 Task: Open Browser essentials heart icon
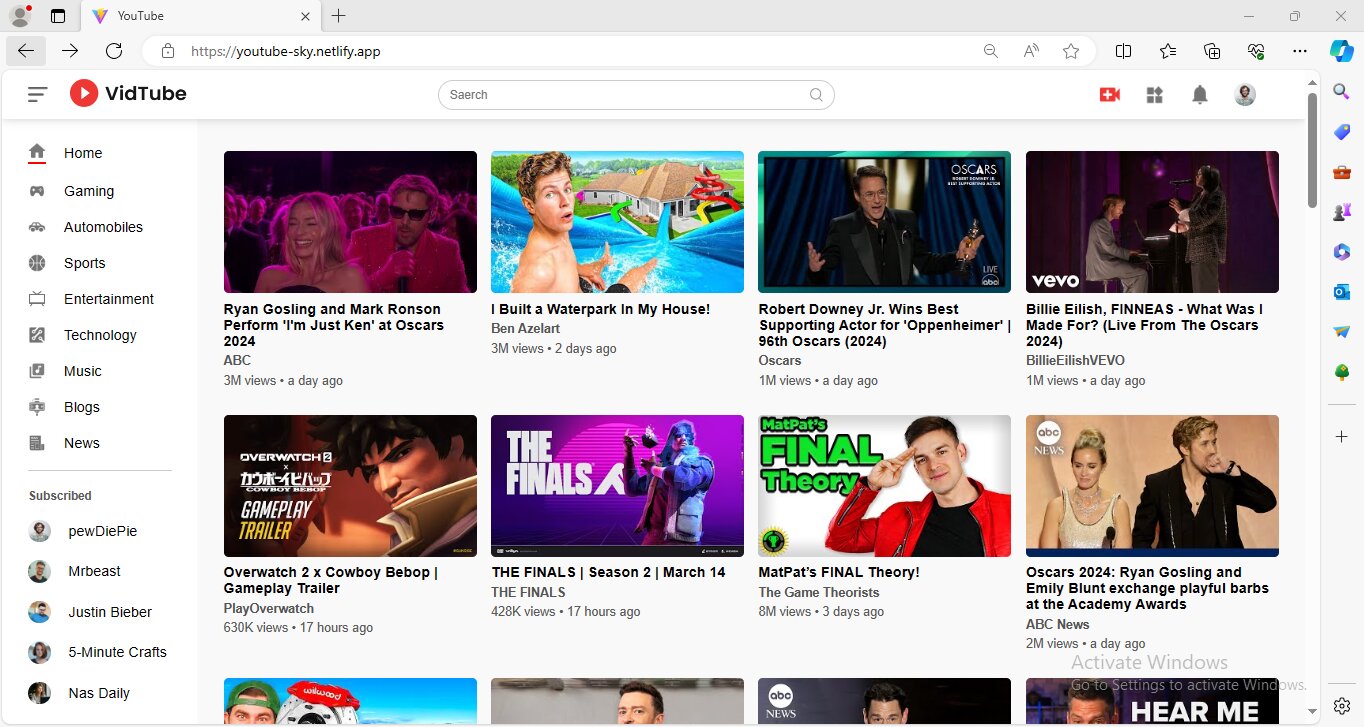tap(1257, 51)
